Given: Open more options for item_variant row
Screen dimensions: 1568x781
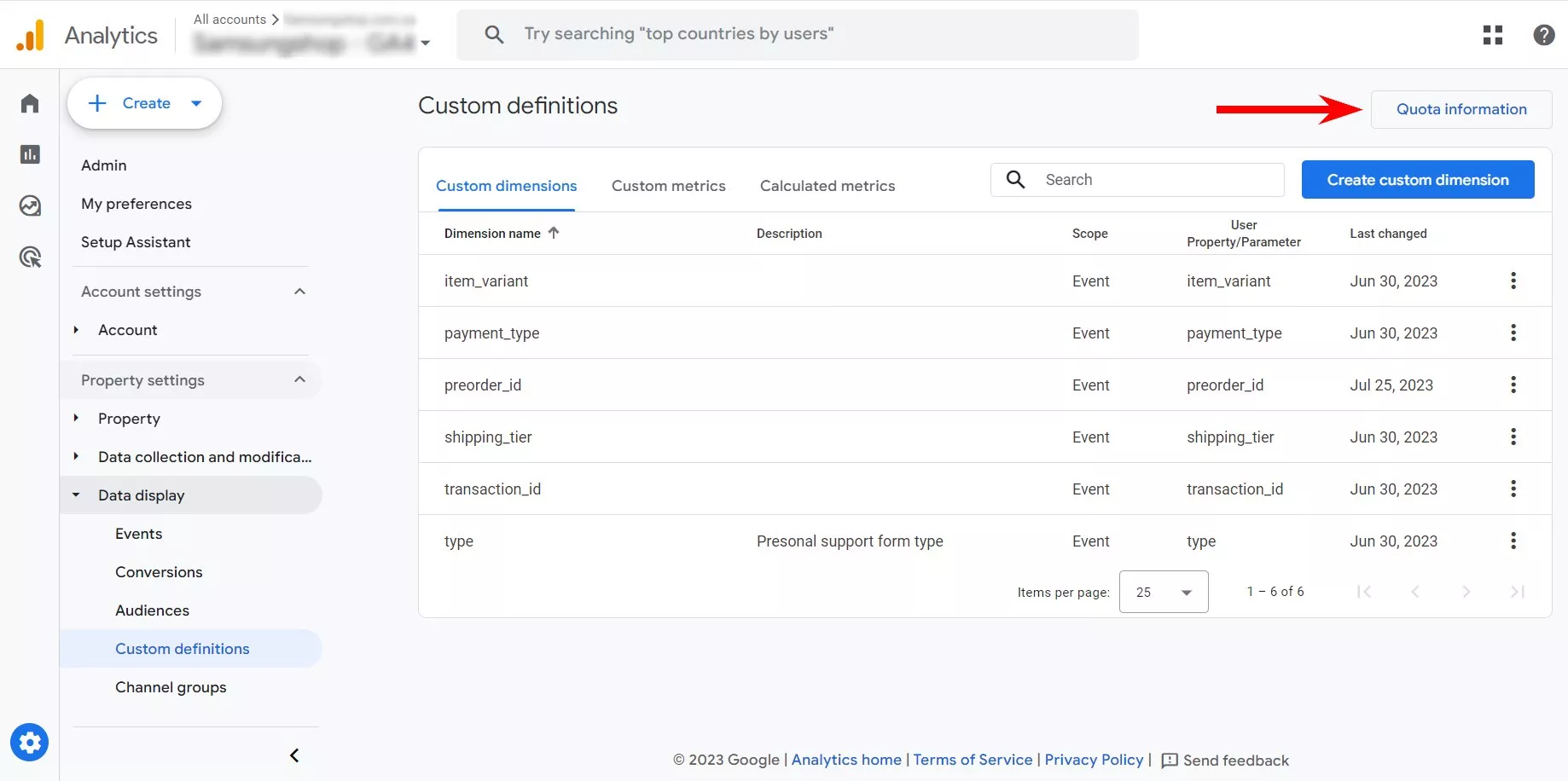Looking at the screenshot, I should click(x=1513, y=281).
